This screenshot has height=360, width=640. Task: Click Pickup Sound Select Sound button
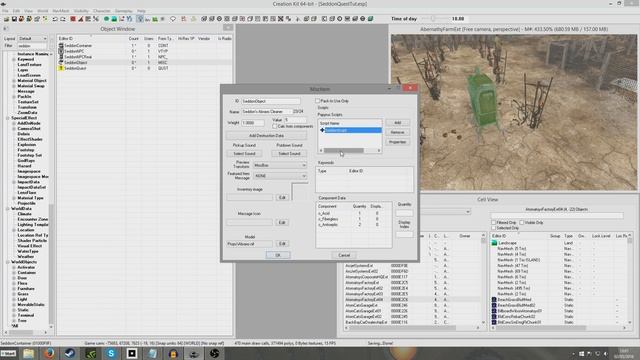pyautogui.click(x=244, y=153)
